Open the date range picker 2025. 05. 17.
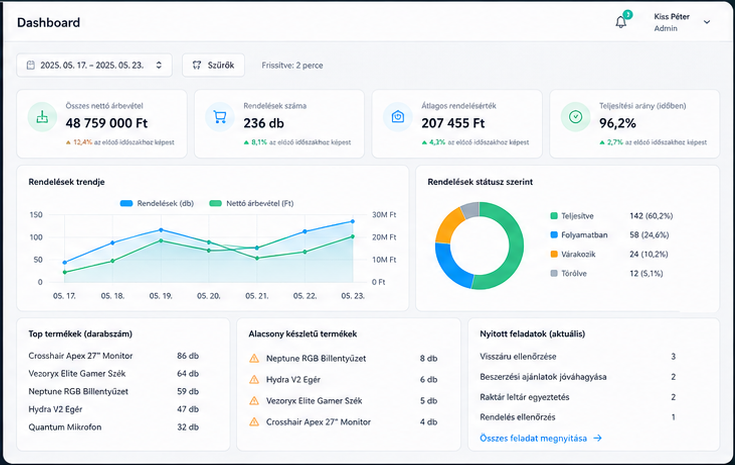This screenshot has height=465, width=735. tap(94, 65)
